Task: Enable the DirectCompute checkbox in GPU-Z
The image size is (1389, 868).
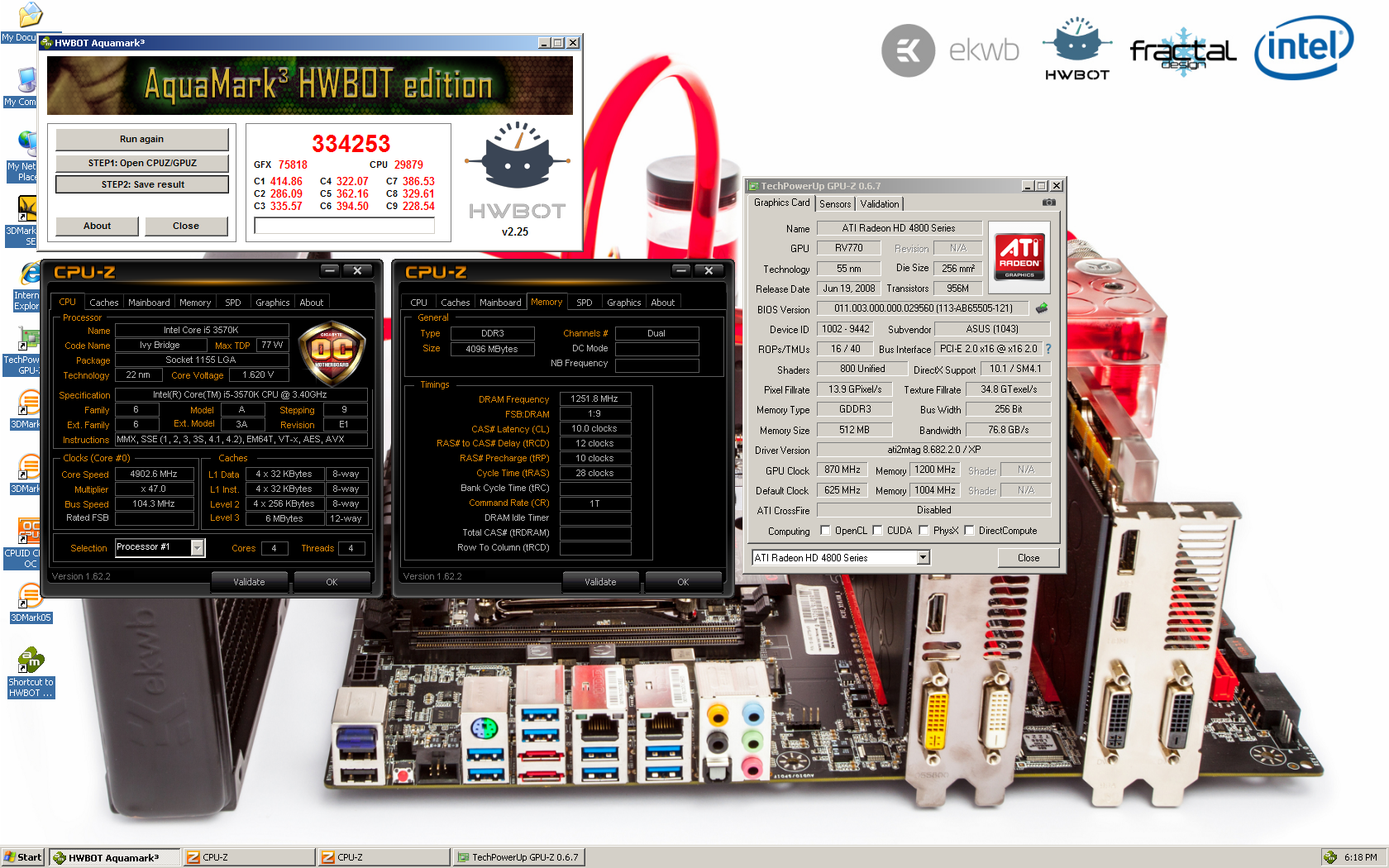Action: point(970,531)
